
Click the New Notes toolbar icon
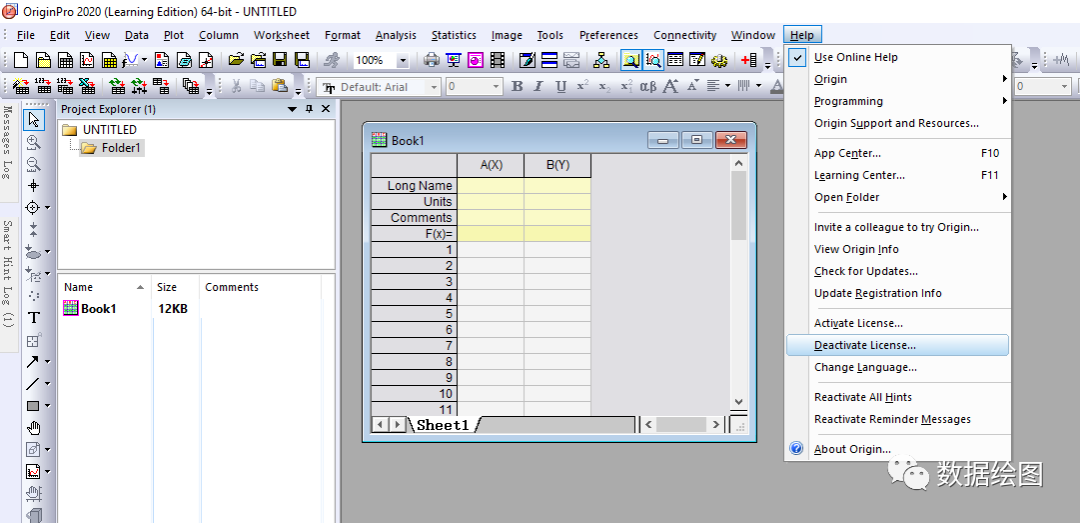click(184, 61)
